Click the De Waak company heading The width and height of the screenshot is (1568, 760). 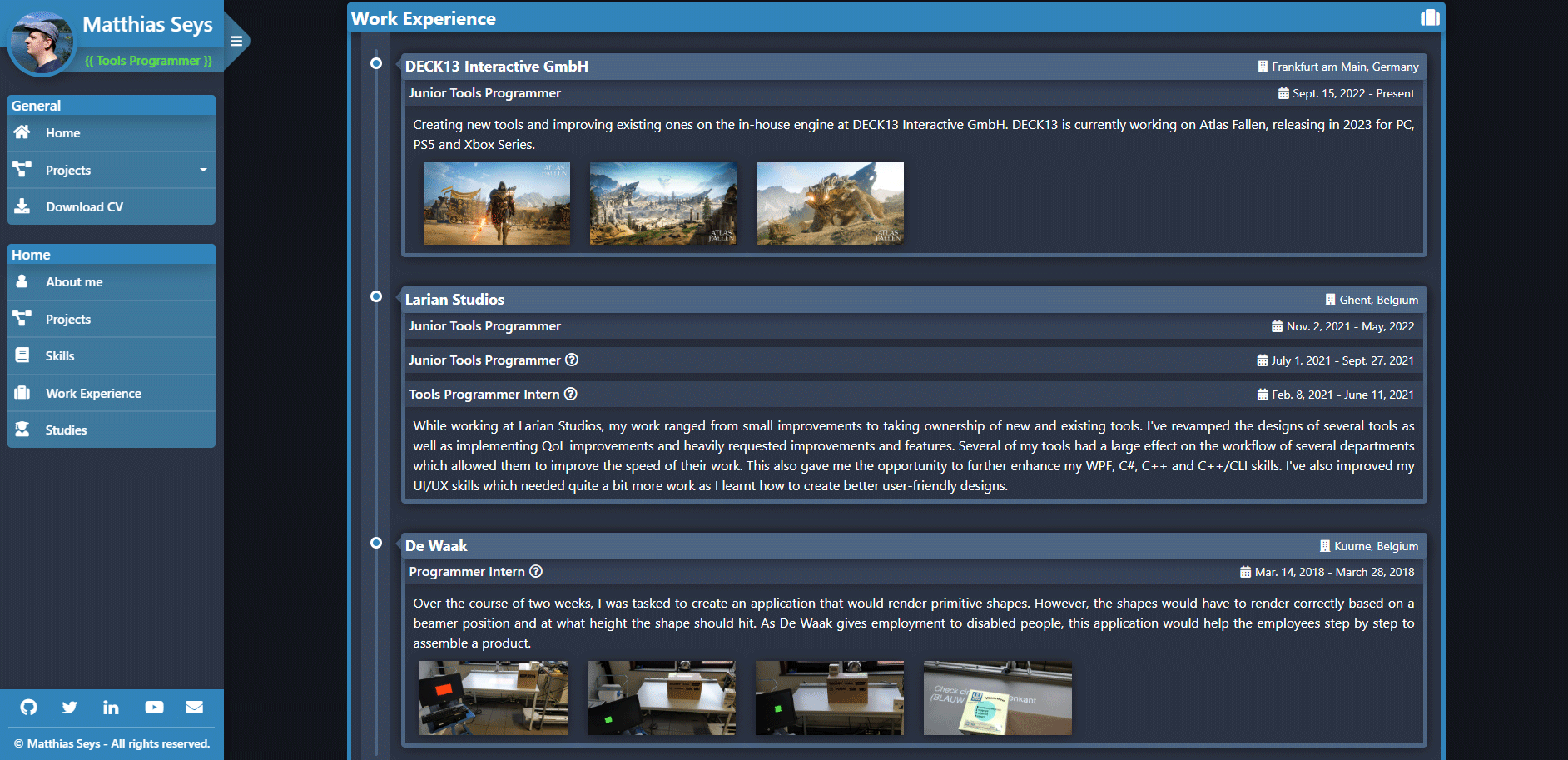click(436, 546)
